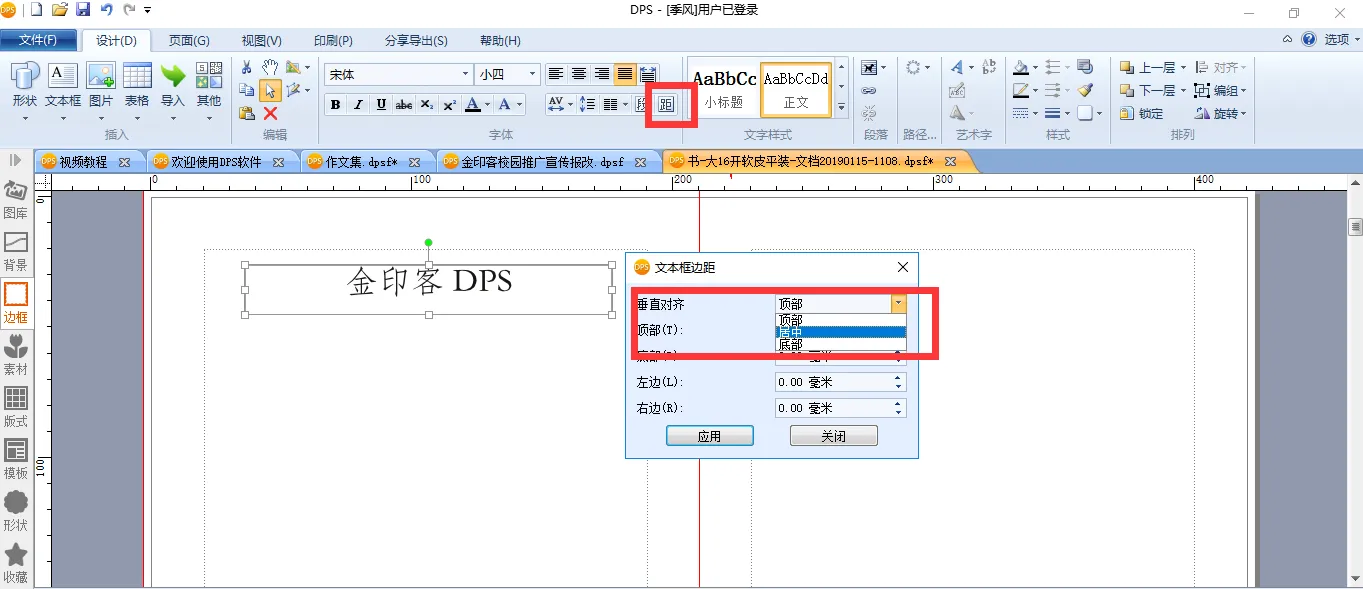Click the Copy icon in Edit group
Viewport: 1363px width, 589px height.
pyautogui.click(x=246, y=90)
